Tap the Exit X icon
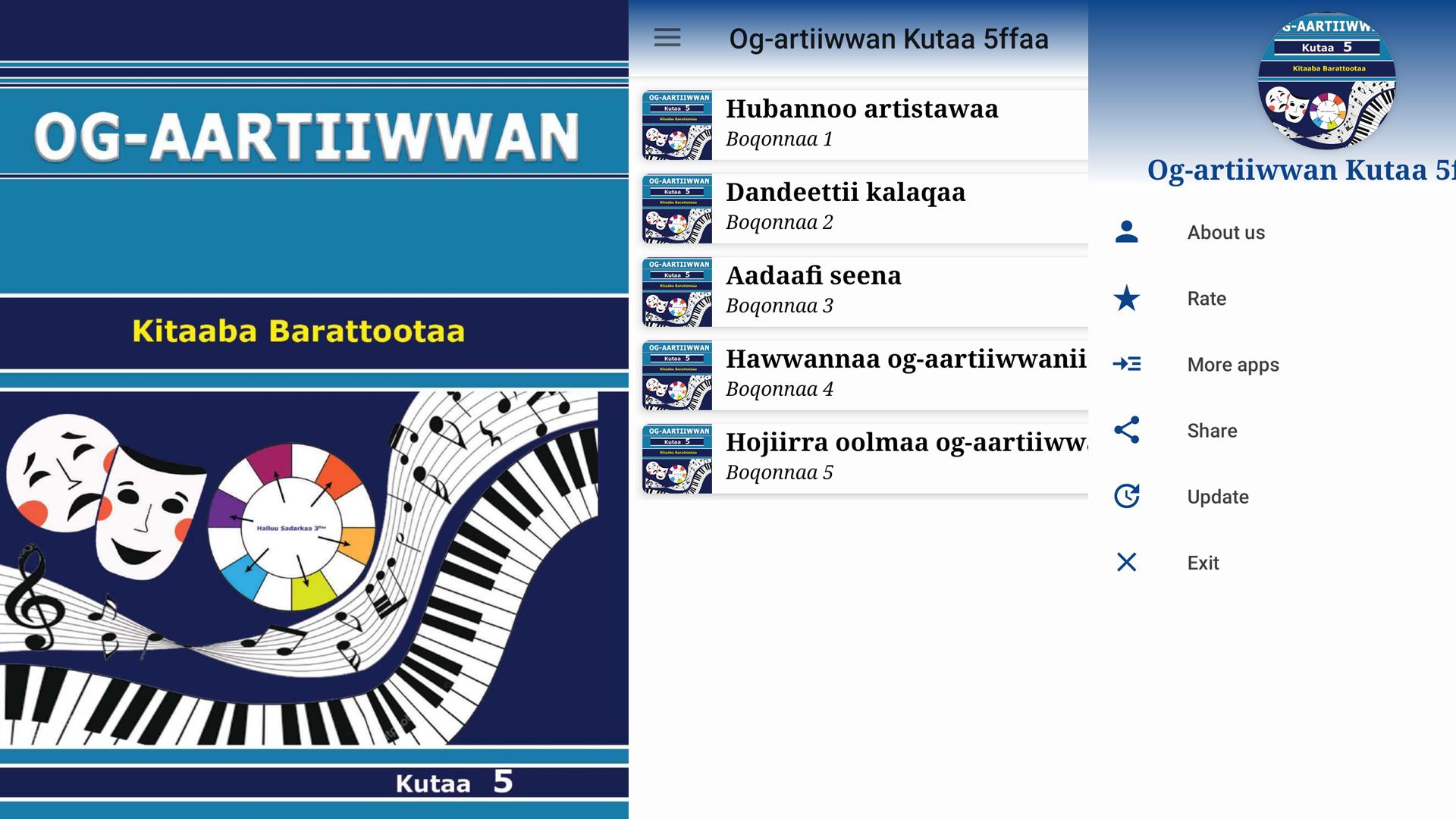The image size is (1456, 819). [1127, 562]
